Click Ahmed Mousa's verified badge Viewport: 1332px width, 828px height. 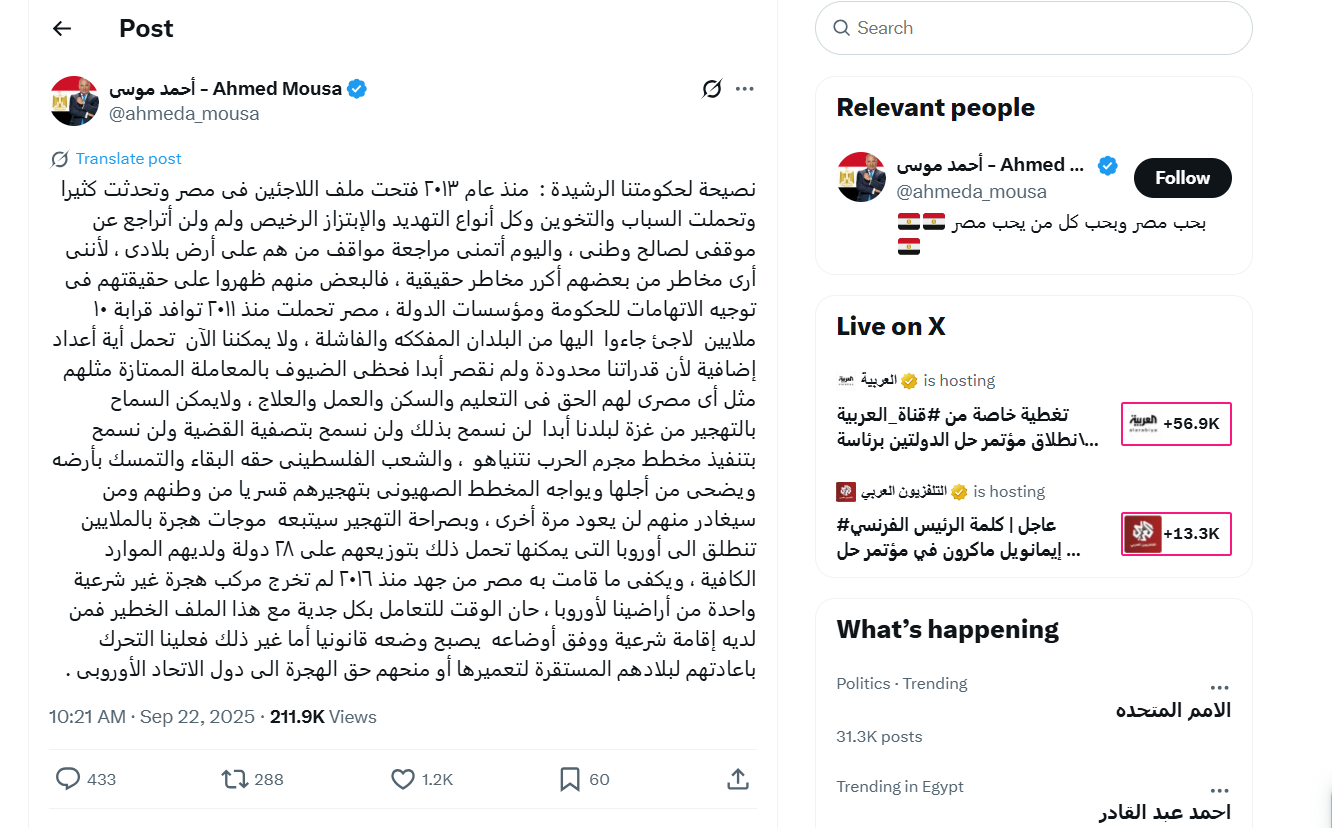[356, 88]
